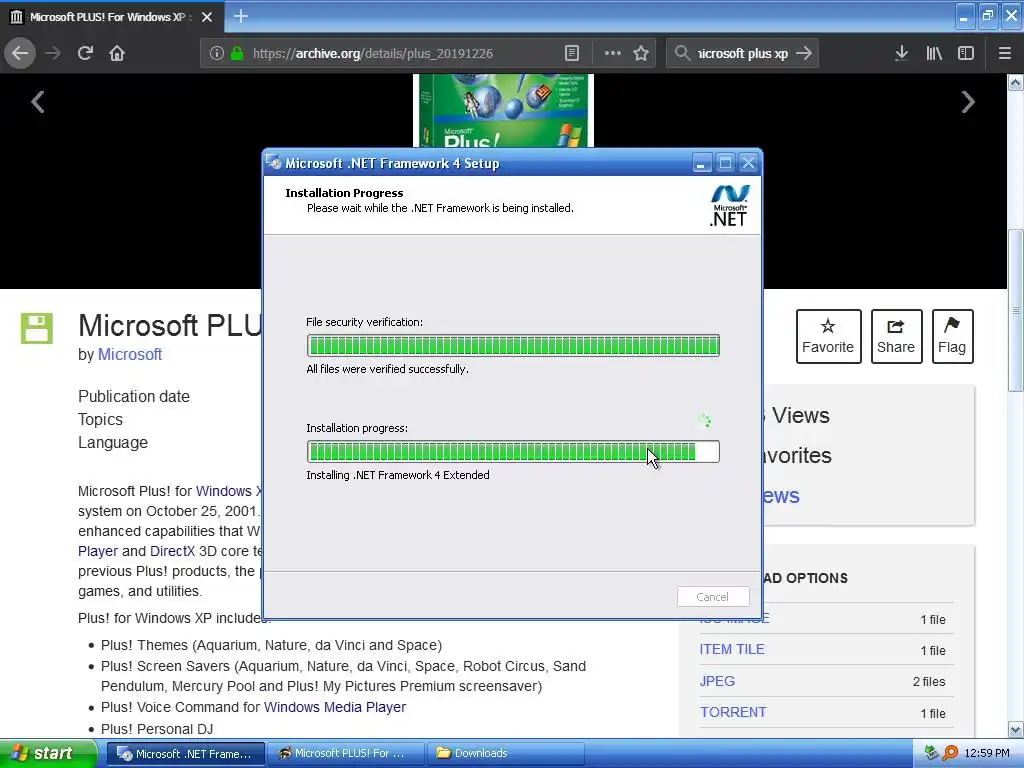Close the Microsoft PLUS! browser tab
Image resolution: width=1024 pixels, height=768 pixels.
(207, 17)
